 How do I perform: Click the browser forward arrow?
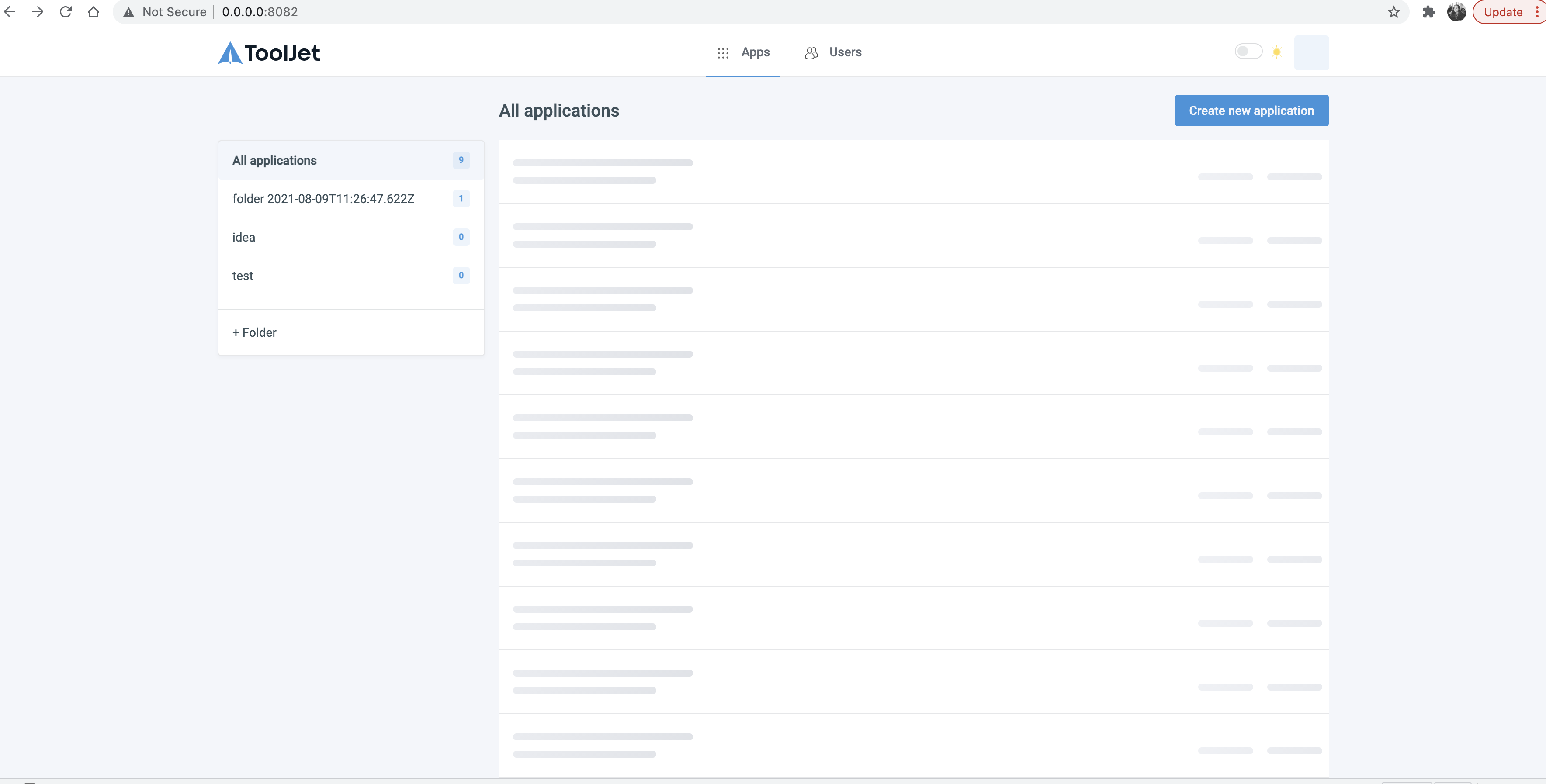click(x=38, y=11)
